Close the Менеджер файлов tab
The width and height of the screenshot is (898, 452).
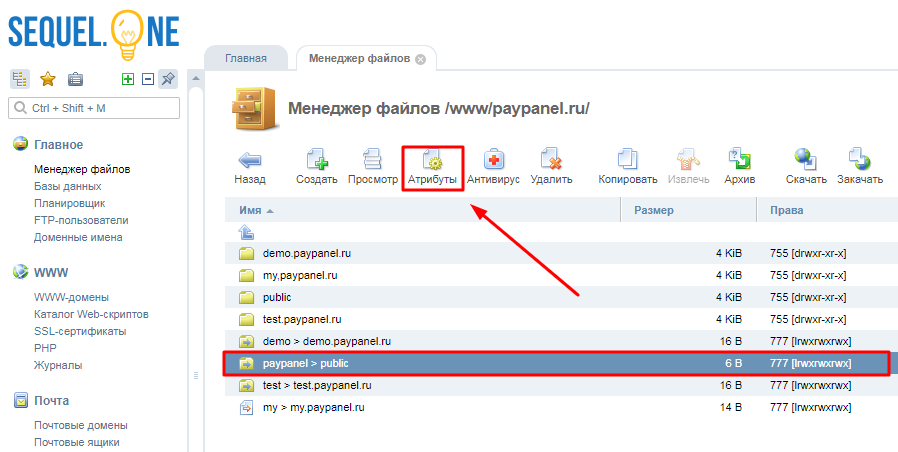coord(420,59)
